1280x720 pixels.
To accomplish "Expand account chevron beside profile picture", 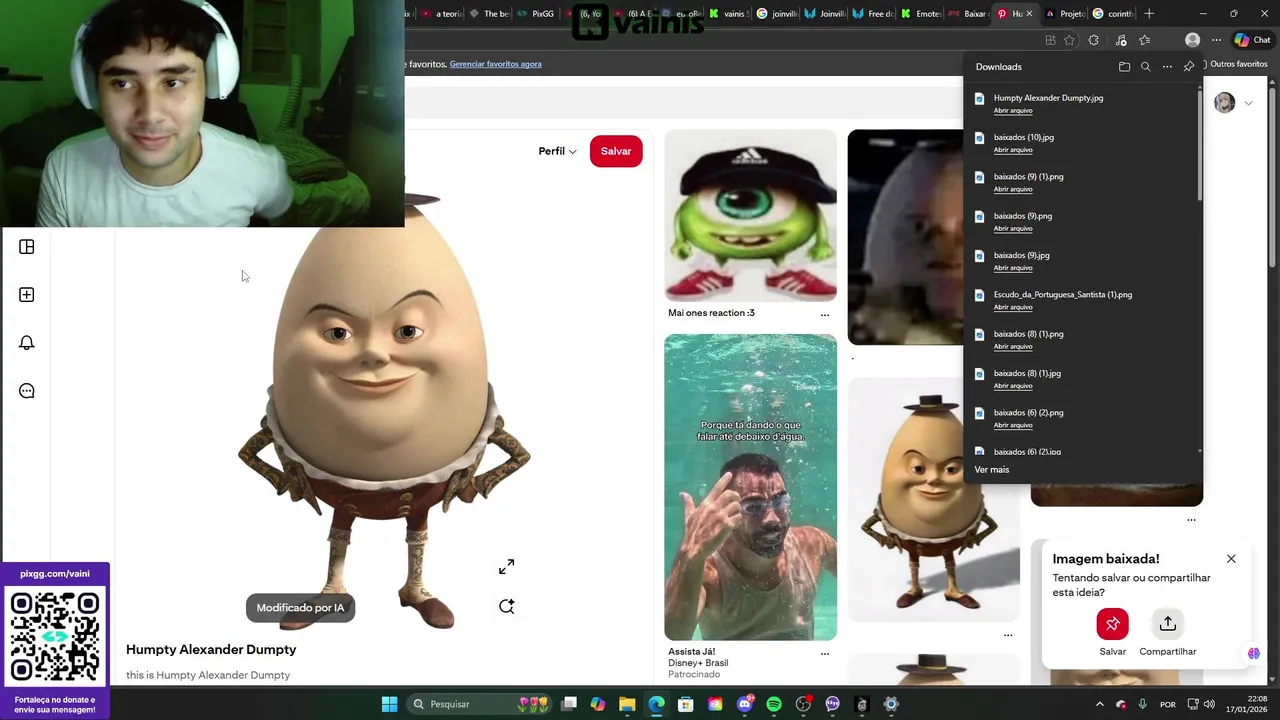I will click(1248, 103).
